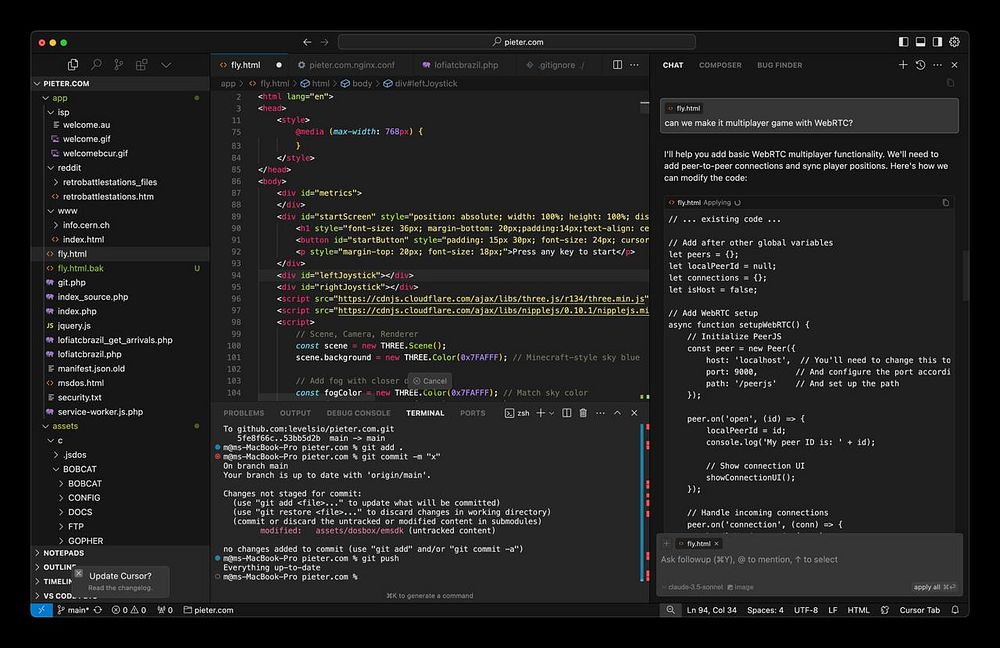Expand the NOTEPADS section
The image size is (1000, 648).
click(x=63, y=552)
